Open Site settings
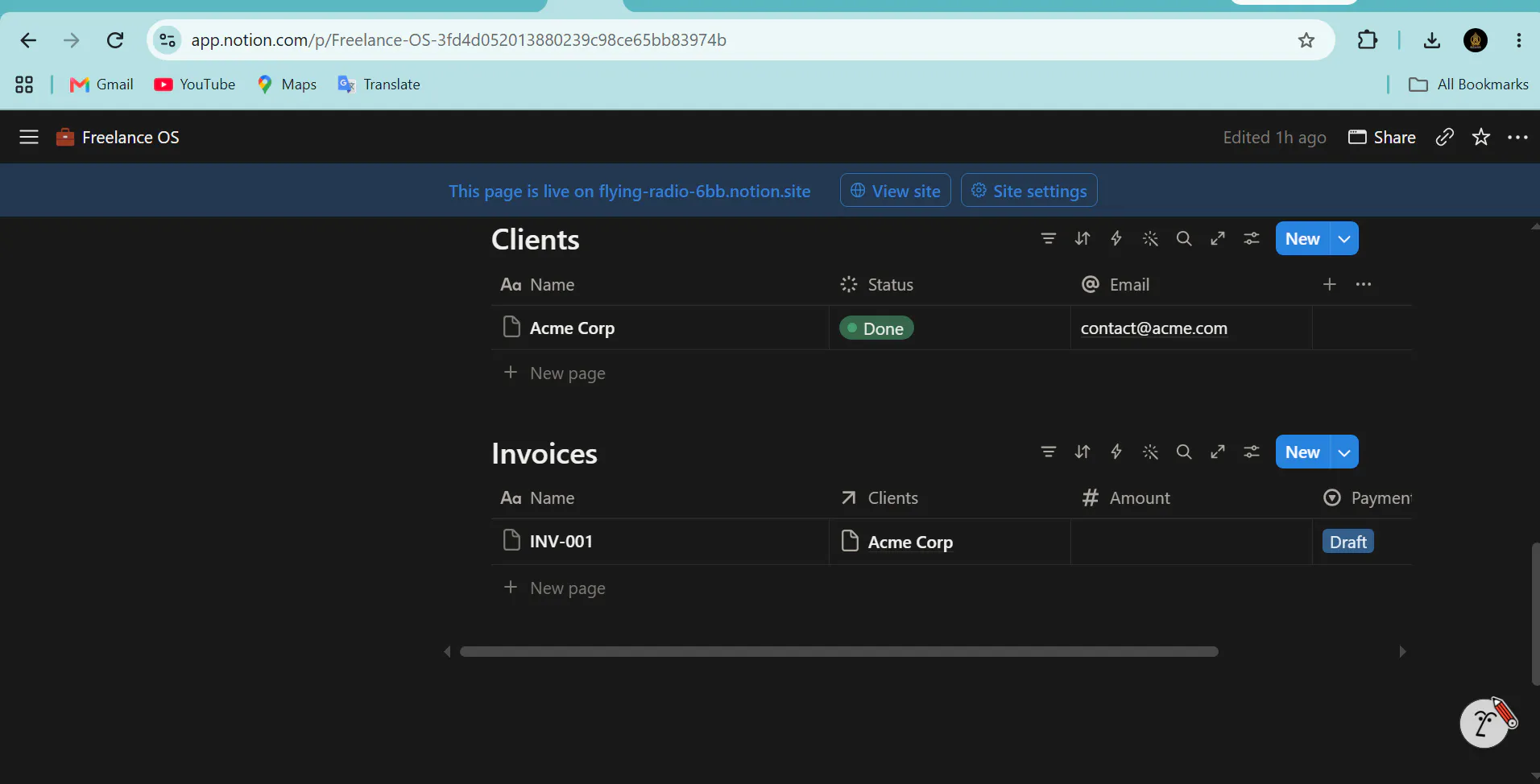The width and height of the screenshot is (1540, 784). (x=1029, y=191)
